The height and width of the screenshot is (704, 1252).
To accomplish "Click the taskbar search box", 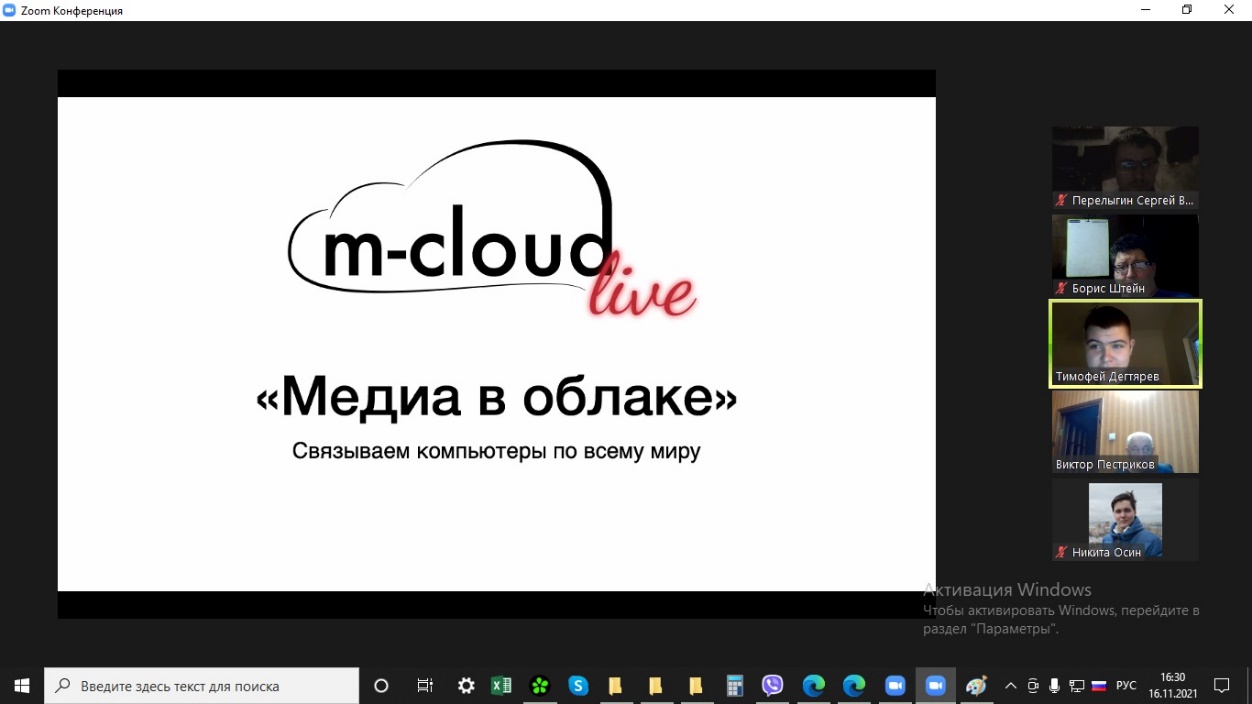I will (202, 686).
